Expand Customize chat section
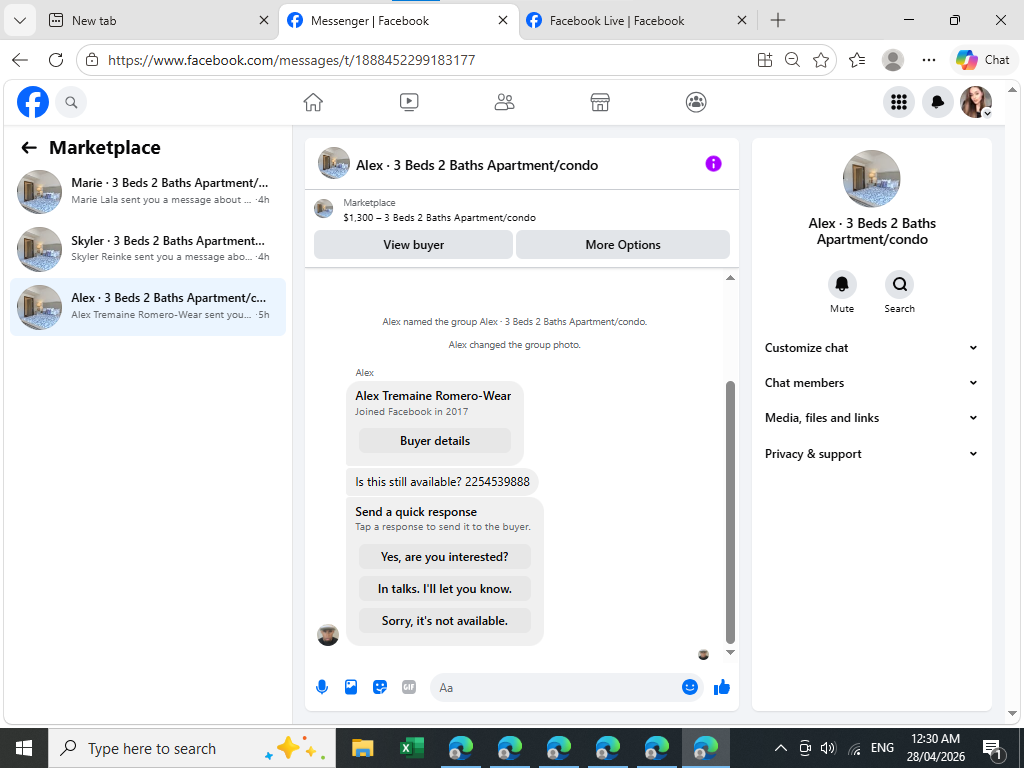 click(x=871, y=348)
